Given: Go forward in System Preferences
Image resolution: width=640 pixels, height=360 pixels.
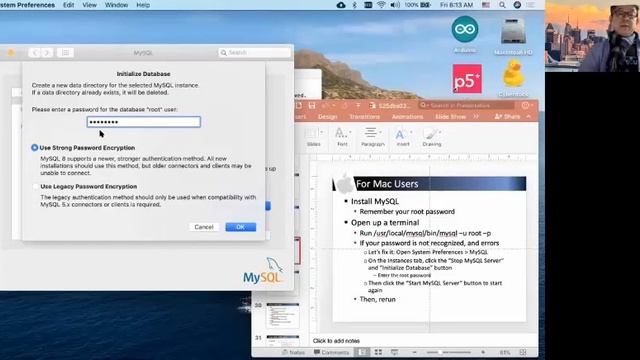Looking at the screenshot, I should pos(47,53).
